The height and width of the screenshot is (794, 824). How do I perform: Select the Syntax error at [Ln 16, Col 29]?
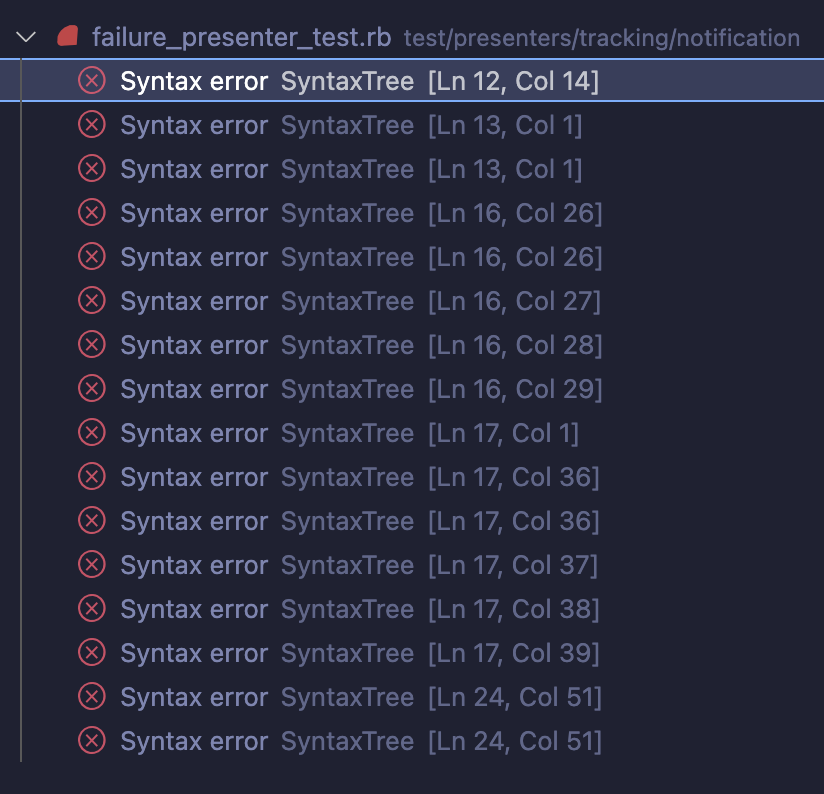412,389
